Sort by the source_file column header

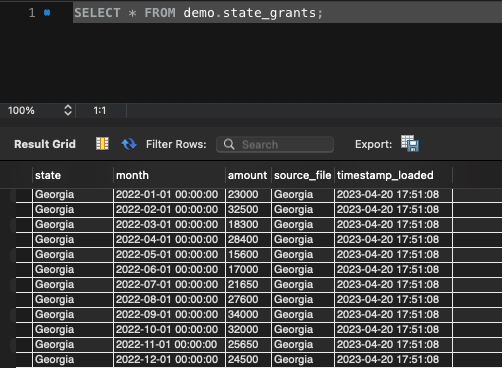click(303, 175)
